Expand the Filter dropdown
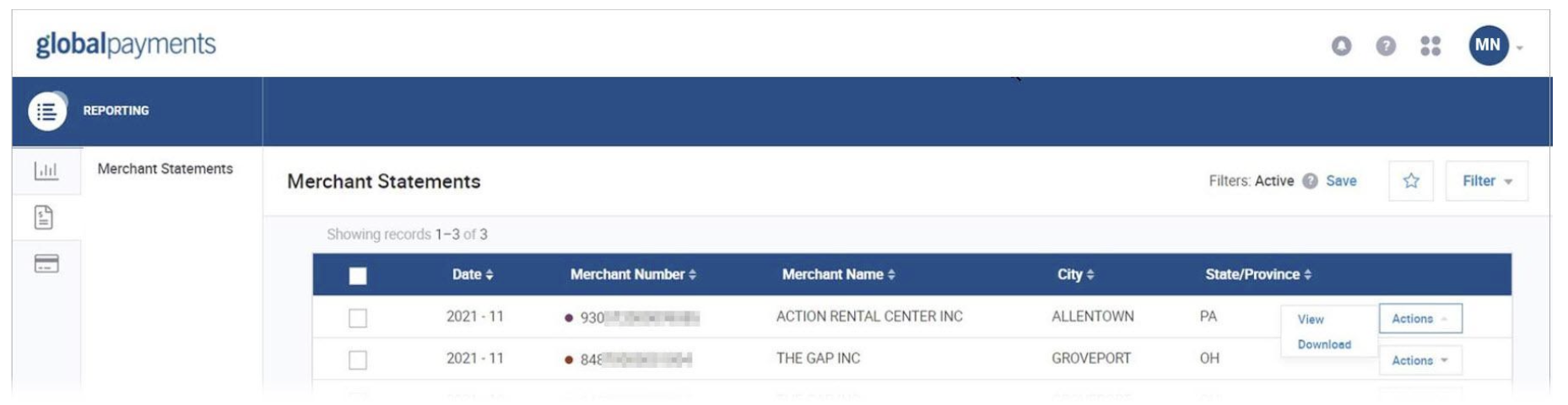This screenshot has height=405, width=1568. [x=1486, y=181]
